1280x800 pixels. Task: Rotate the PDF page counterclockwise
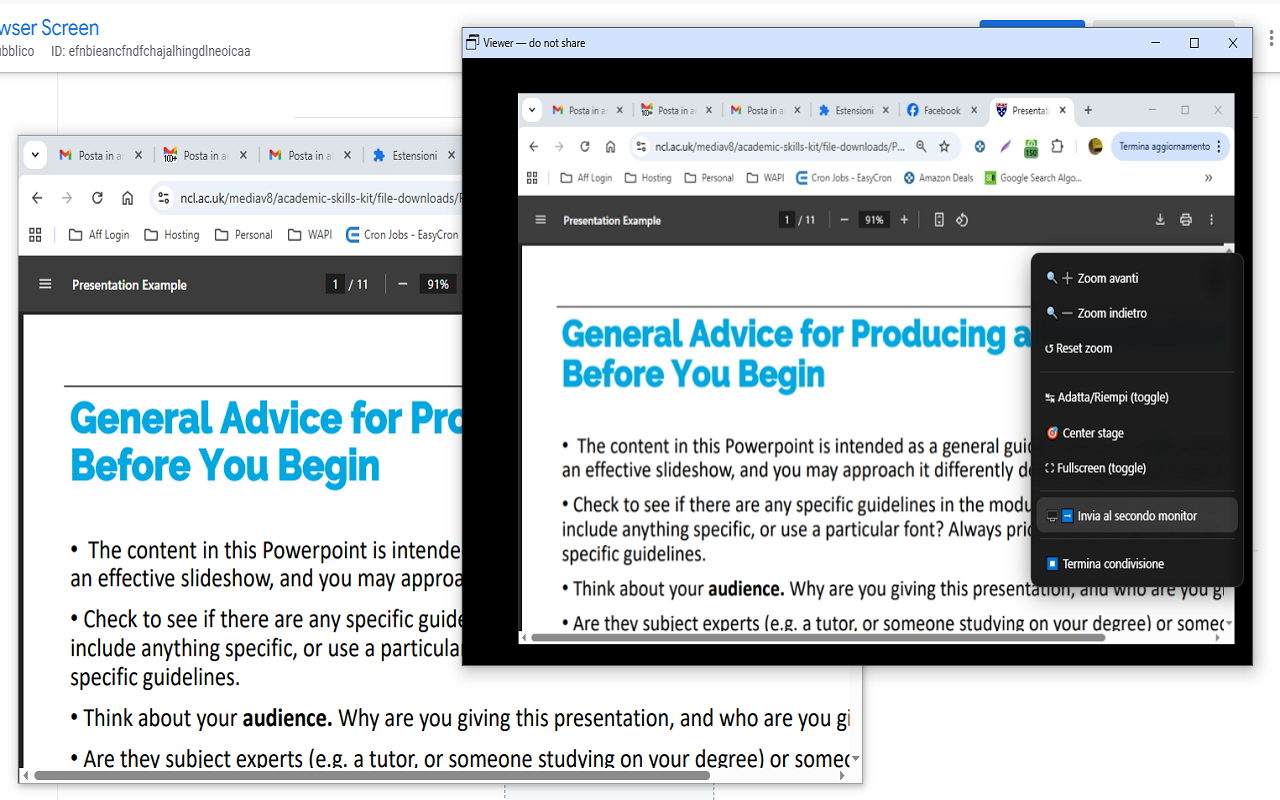tap(962, 219)
